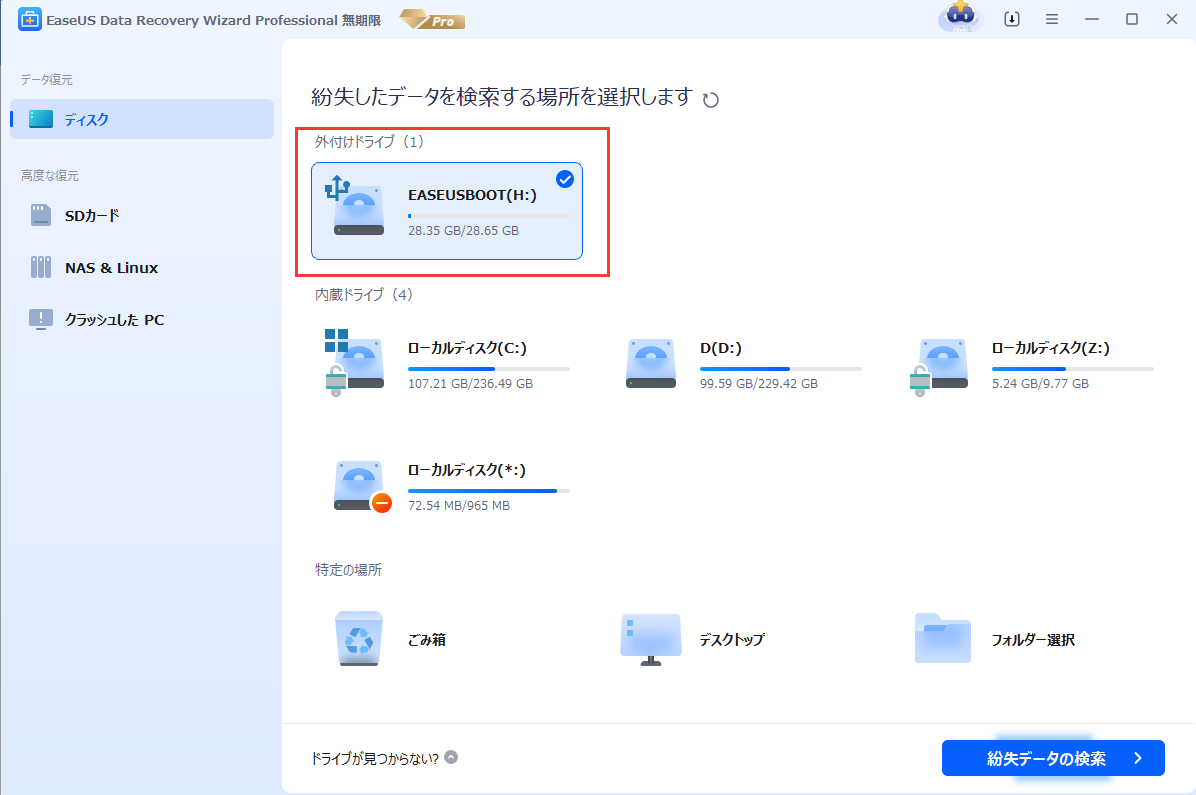
Task: Uncheck the EASEUSBOOT(H:) selected checkmark
Action: pos(565,179)
